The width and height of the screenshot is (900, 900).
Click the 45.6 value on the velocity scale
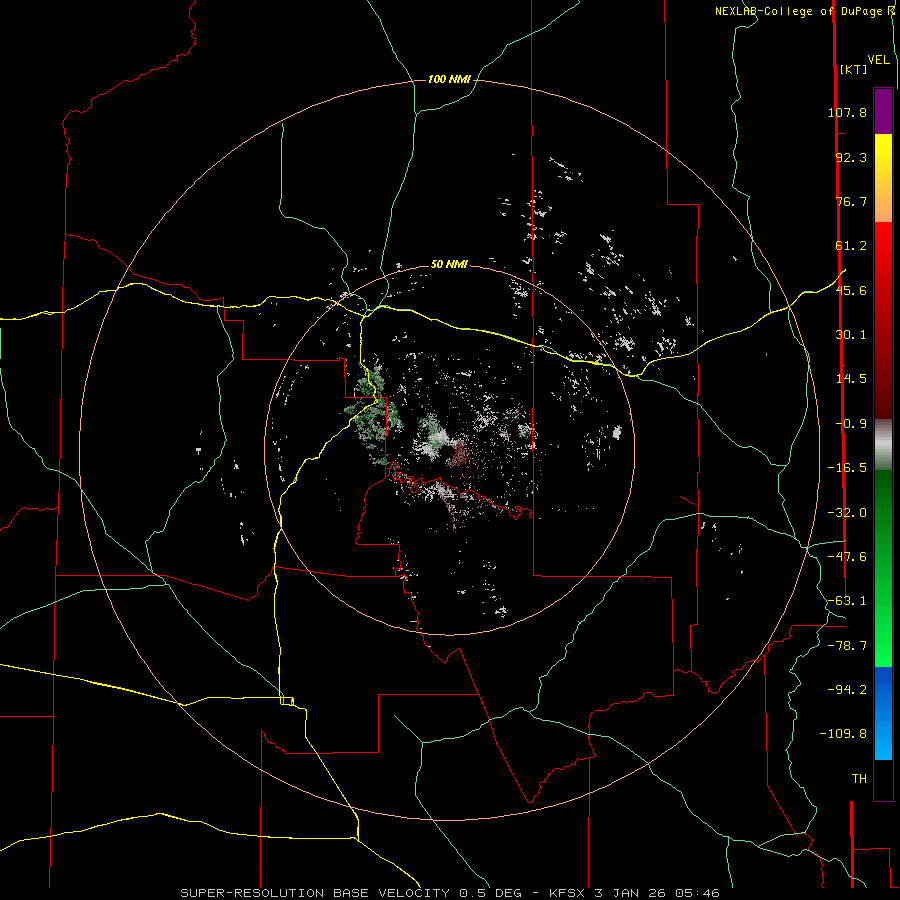851,290
